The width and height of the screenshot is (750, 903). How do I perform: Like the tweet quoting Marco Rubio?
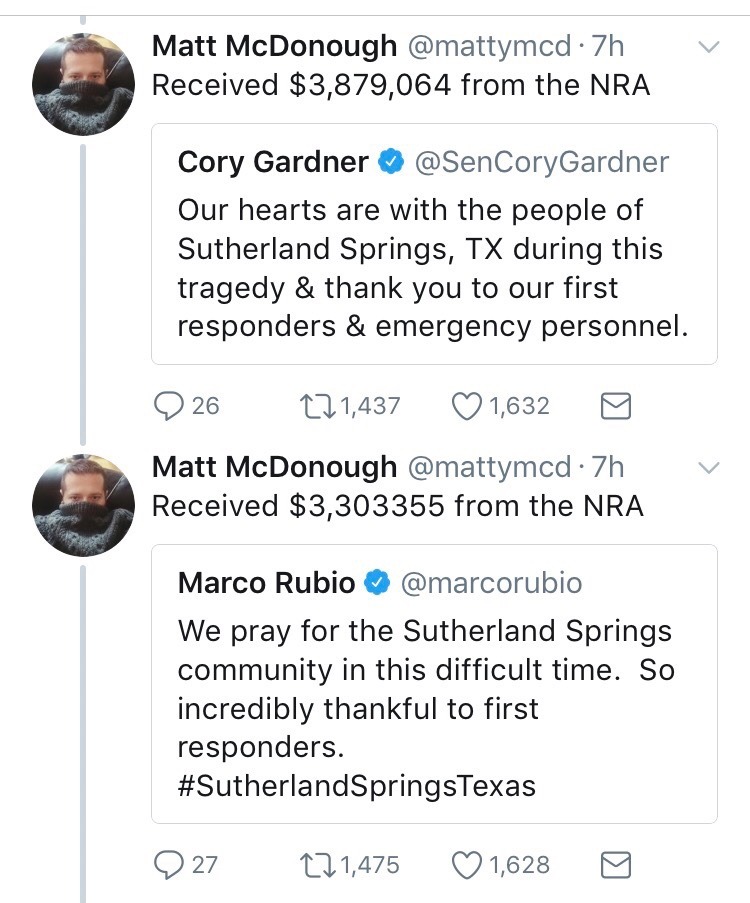pyautogui.click(x=466, y=864)
